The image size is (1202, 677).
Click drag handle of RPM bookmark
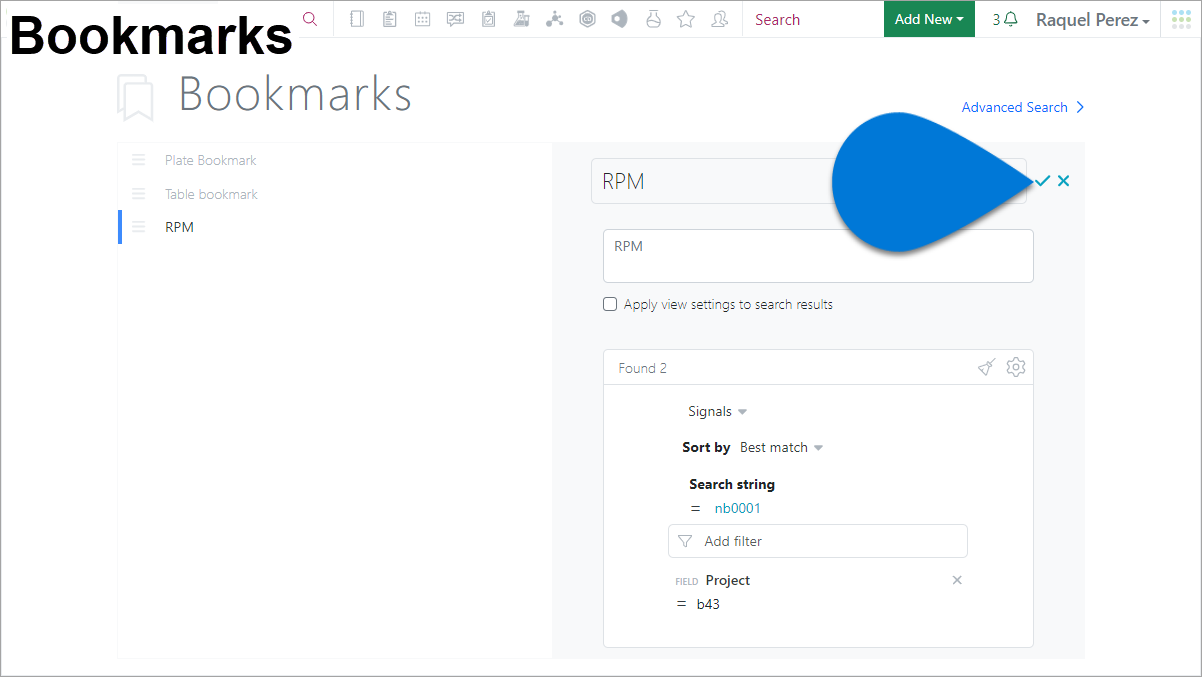[x=139, y=227]
